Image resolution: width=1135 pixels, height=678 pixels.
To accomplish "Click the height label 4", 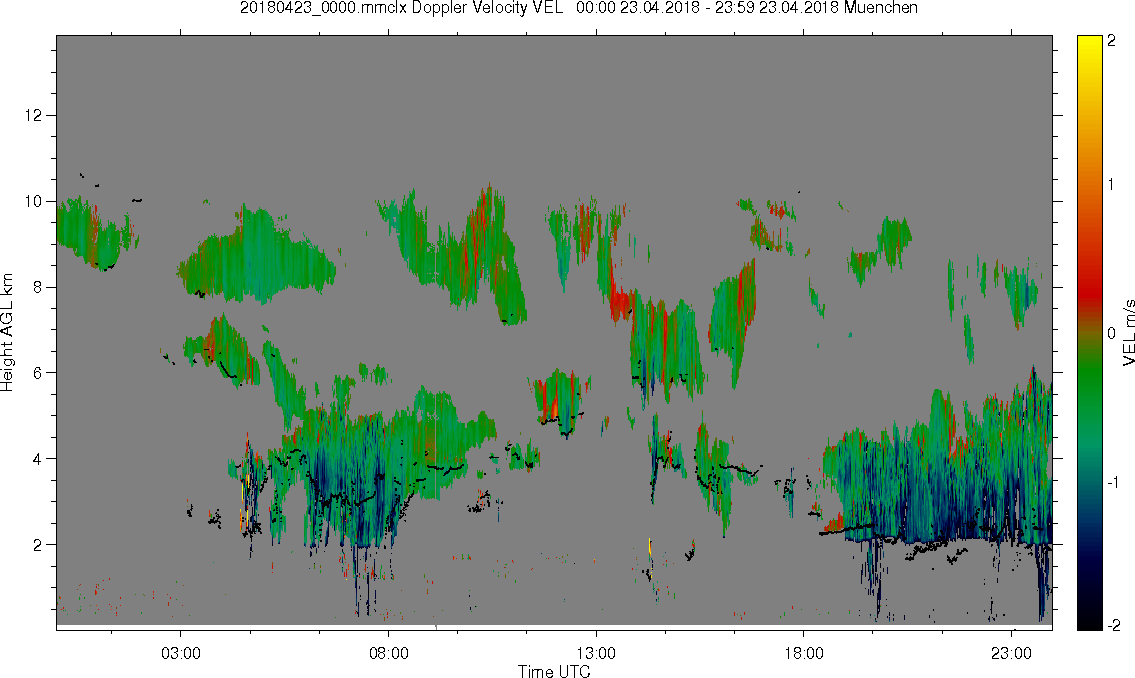I will [x=38, y=459].
